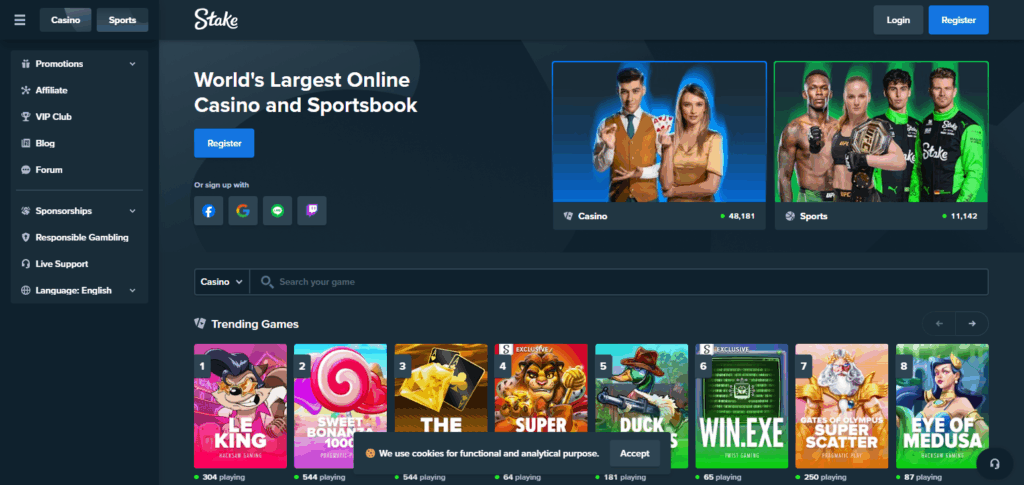Click the Login button

point(898,20)
